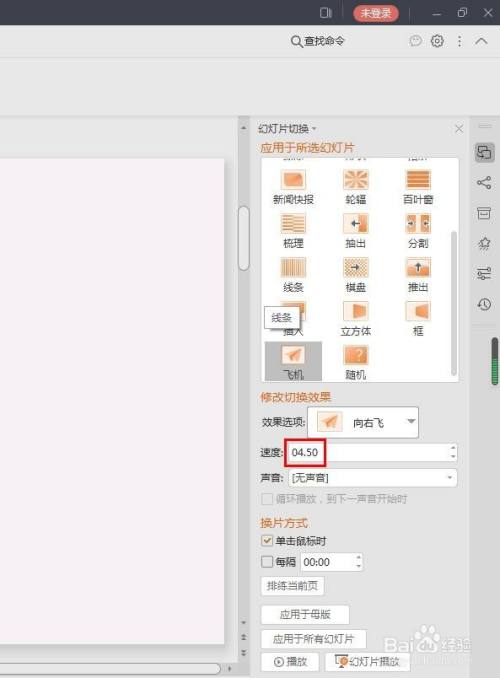Select the 分割 transition effect
The image size is (500, 678).
(x=418, y=231)
